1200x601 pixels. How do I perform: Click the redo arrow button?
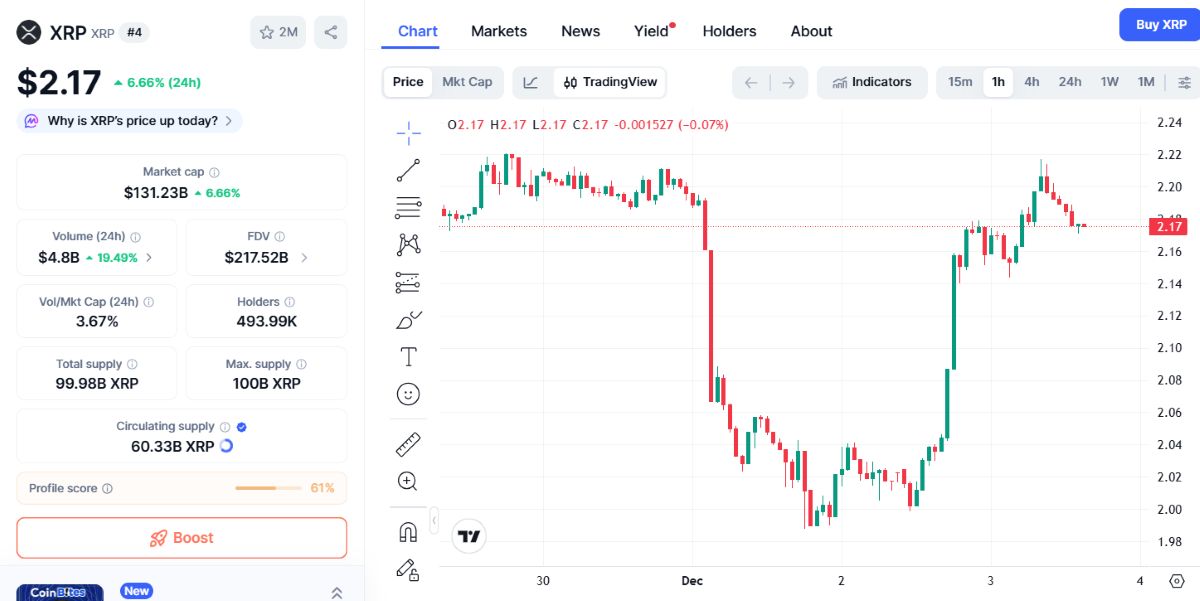pos(788,82)
